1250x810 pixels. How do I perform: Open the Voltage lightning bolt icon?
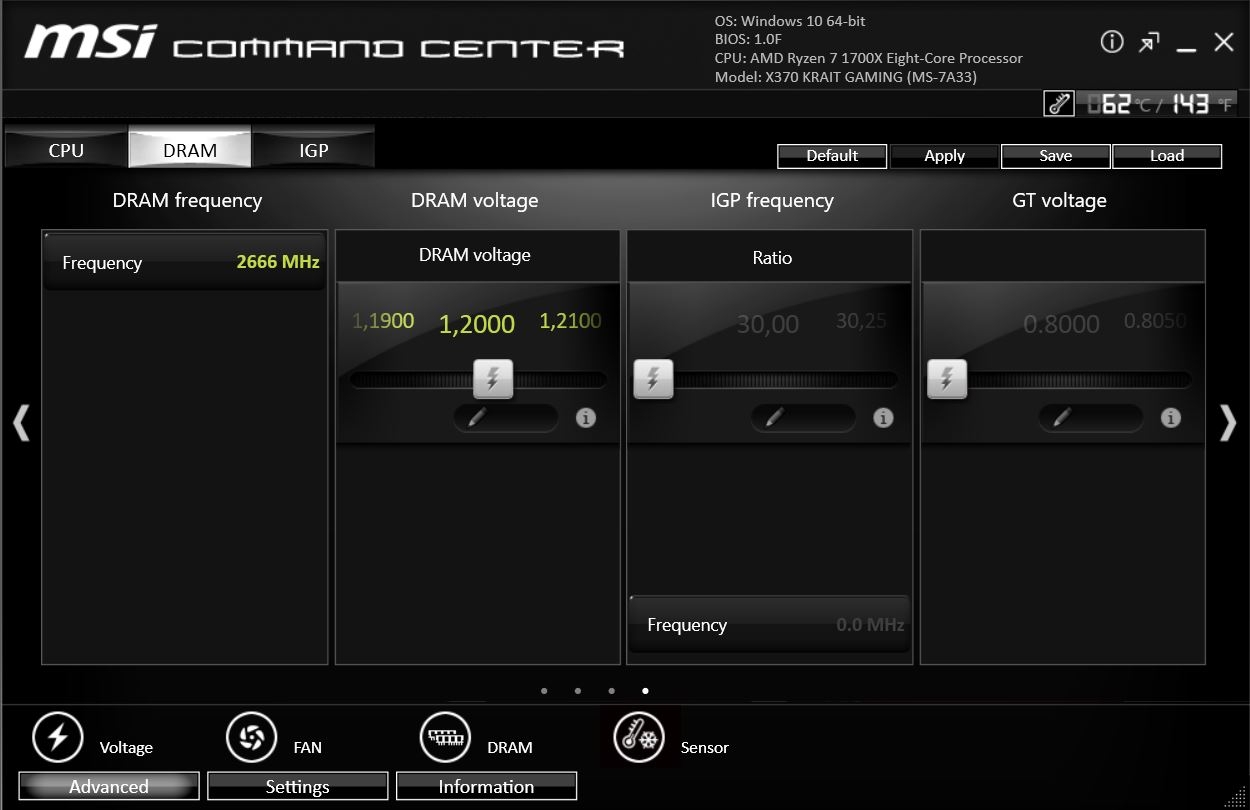coord(58,738)
